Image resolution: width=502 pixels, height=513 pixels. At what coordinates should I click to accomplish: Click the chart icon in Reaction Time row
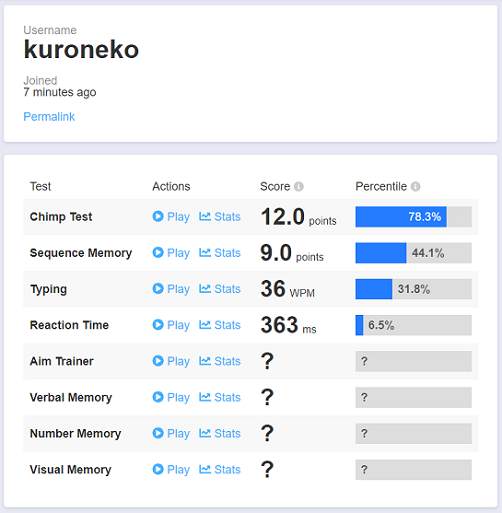[x=205, y=325]
